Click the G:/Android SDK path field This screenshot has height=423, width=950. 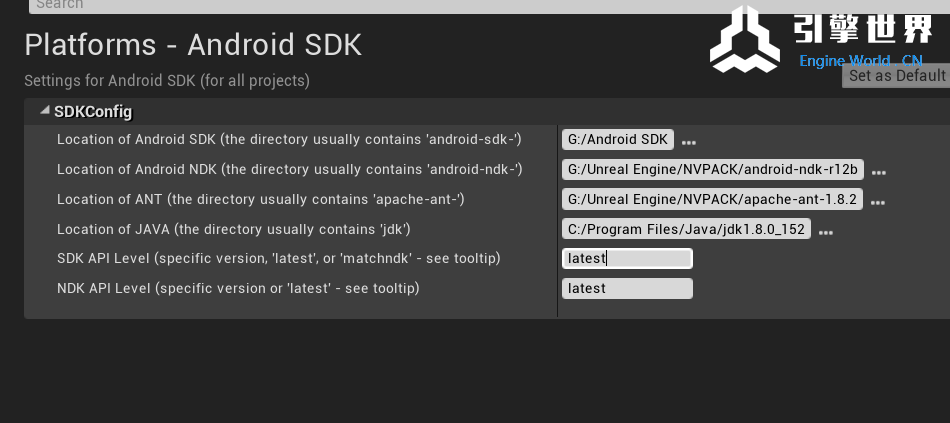[x=618, y=139]
